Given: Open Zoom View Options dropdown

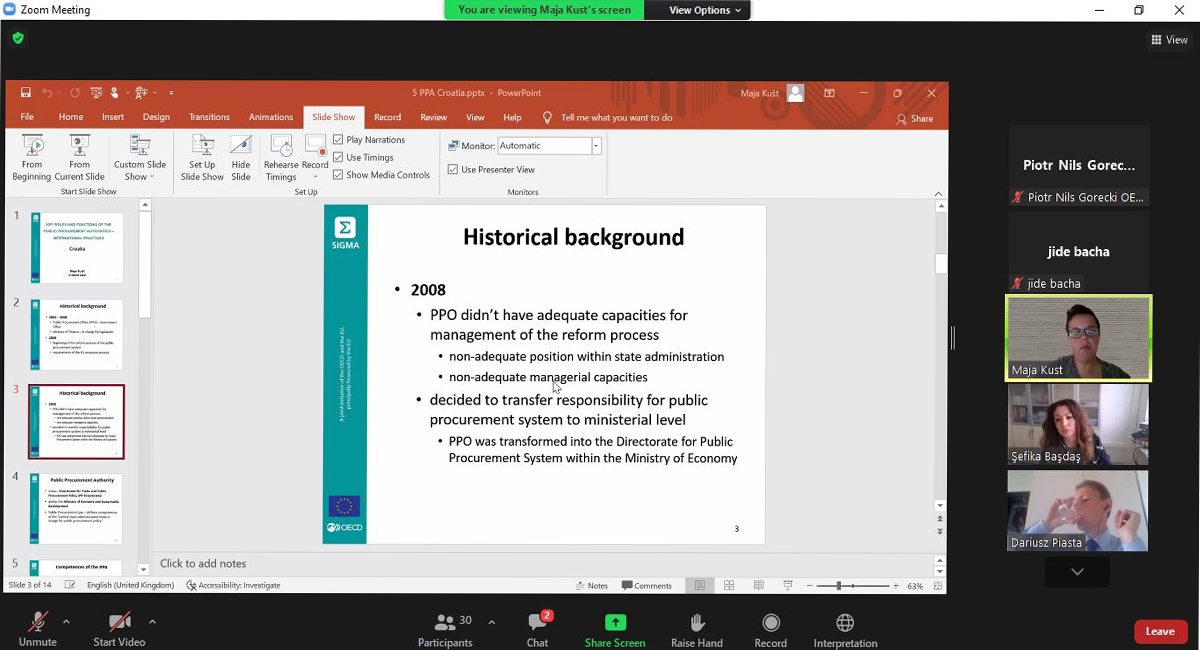Looking at the screenshot, I should (x=704, y=10).
